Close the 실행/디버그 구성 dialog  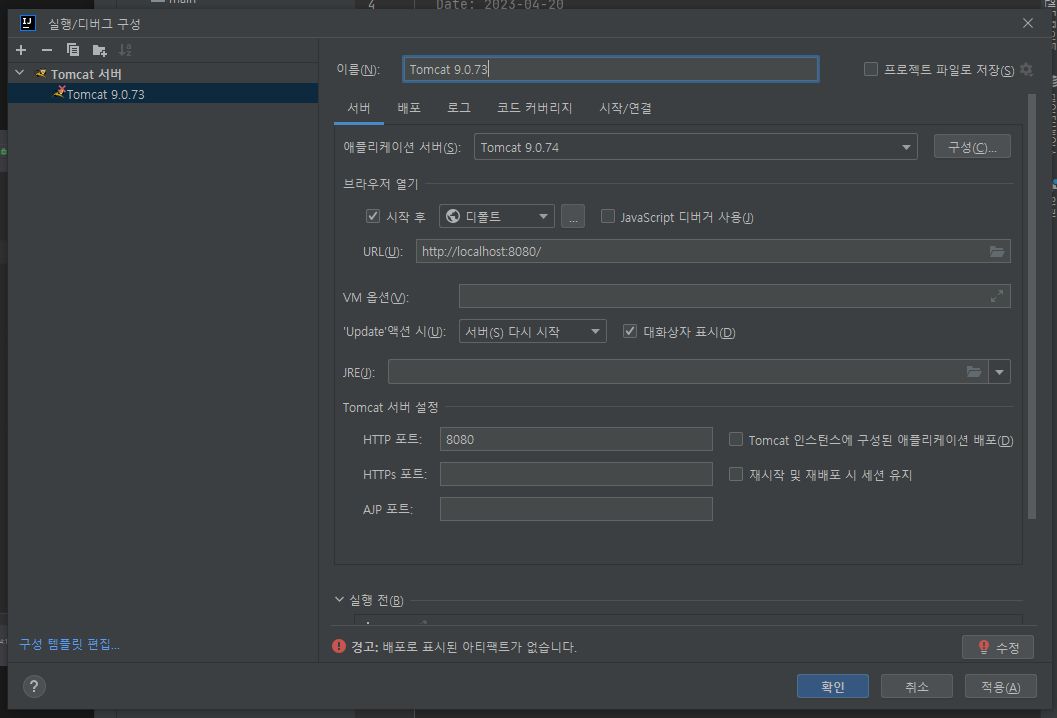pos(1027,23)
